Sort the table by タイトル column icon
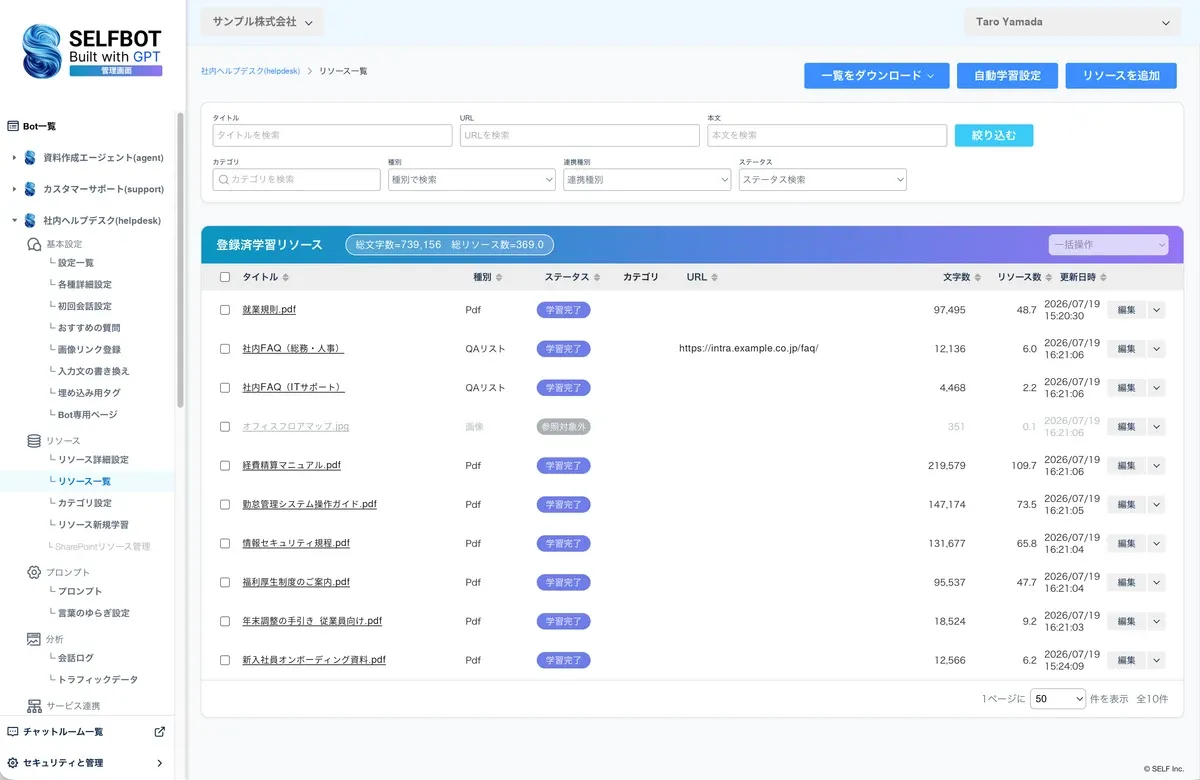Screen dimensions: 1200x780 point(286,278)
